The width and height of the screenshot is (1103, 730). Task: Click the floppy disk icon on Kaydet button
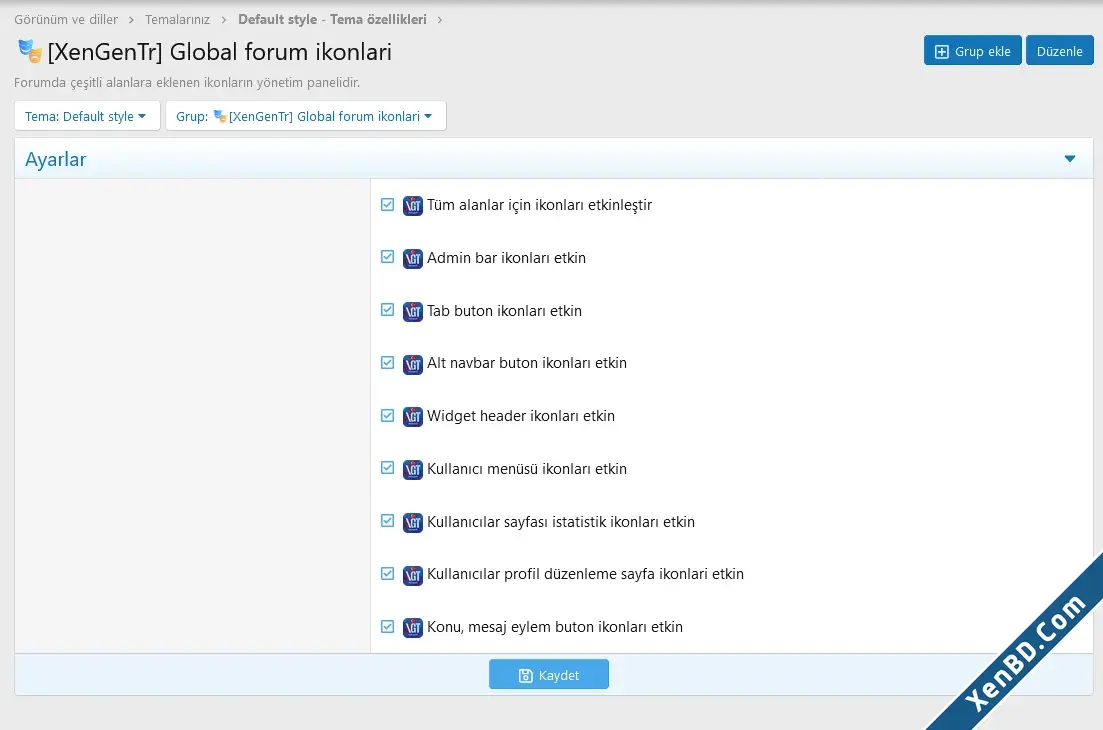525,676
